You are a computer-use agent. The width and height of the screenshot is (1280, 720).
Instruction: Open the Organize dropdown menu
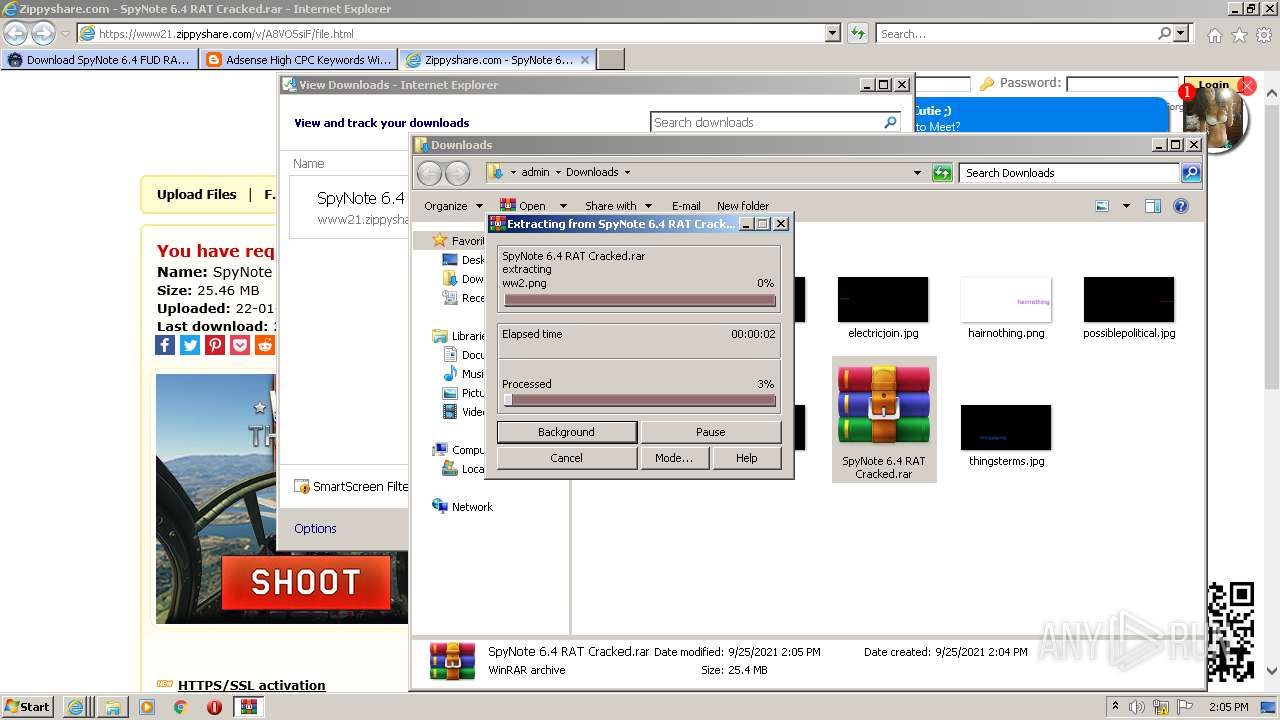click(453, 206)
